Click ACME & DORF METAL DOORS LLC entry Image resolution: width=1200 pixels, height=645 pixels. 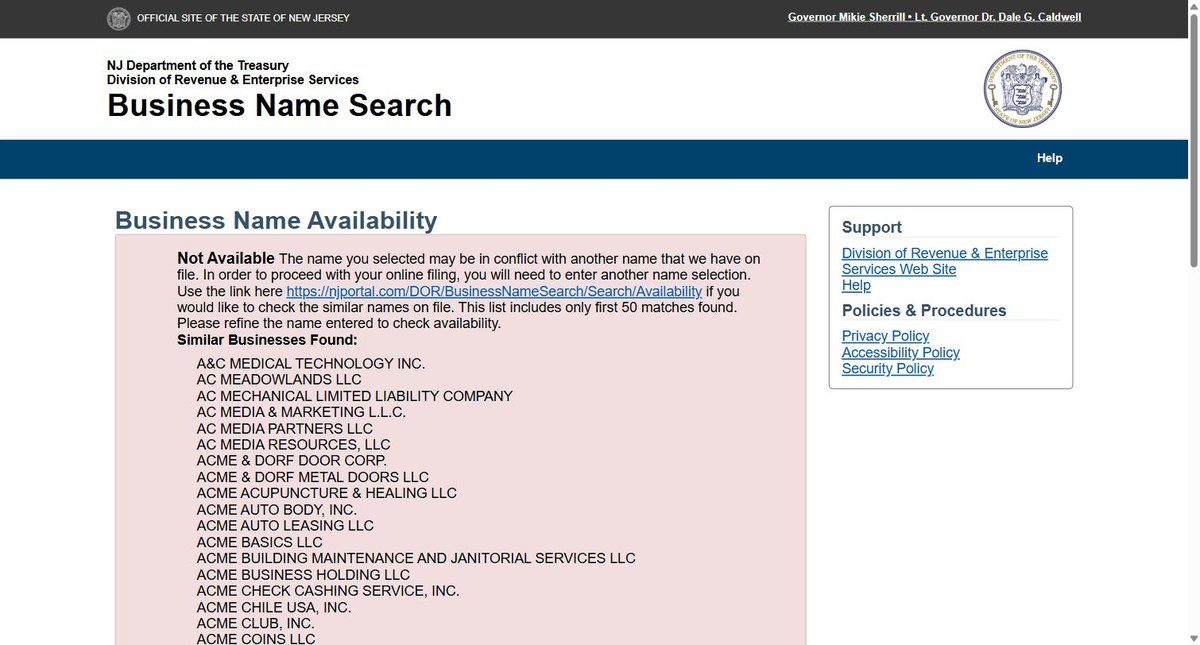(x=313, y=477)
